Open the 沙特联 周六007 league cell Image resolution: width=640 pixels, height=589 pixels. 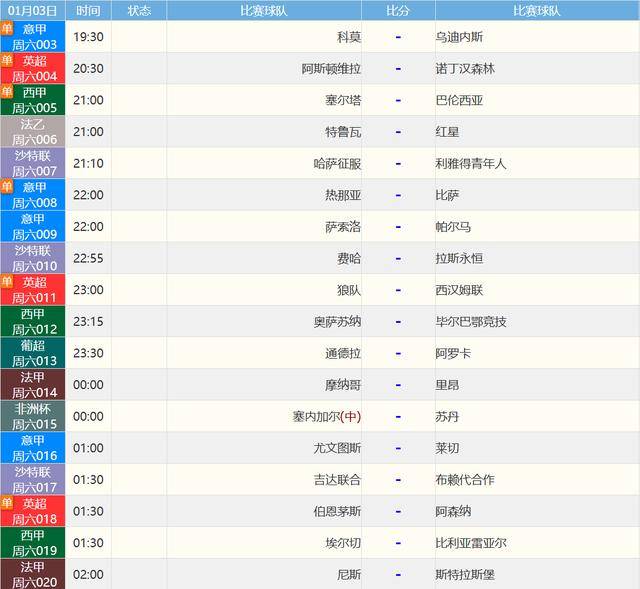pos(33,163)
